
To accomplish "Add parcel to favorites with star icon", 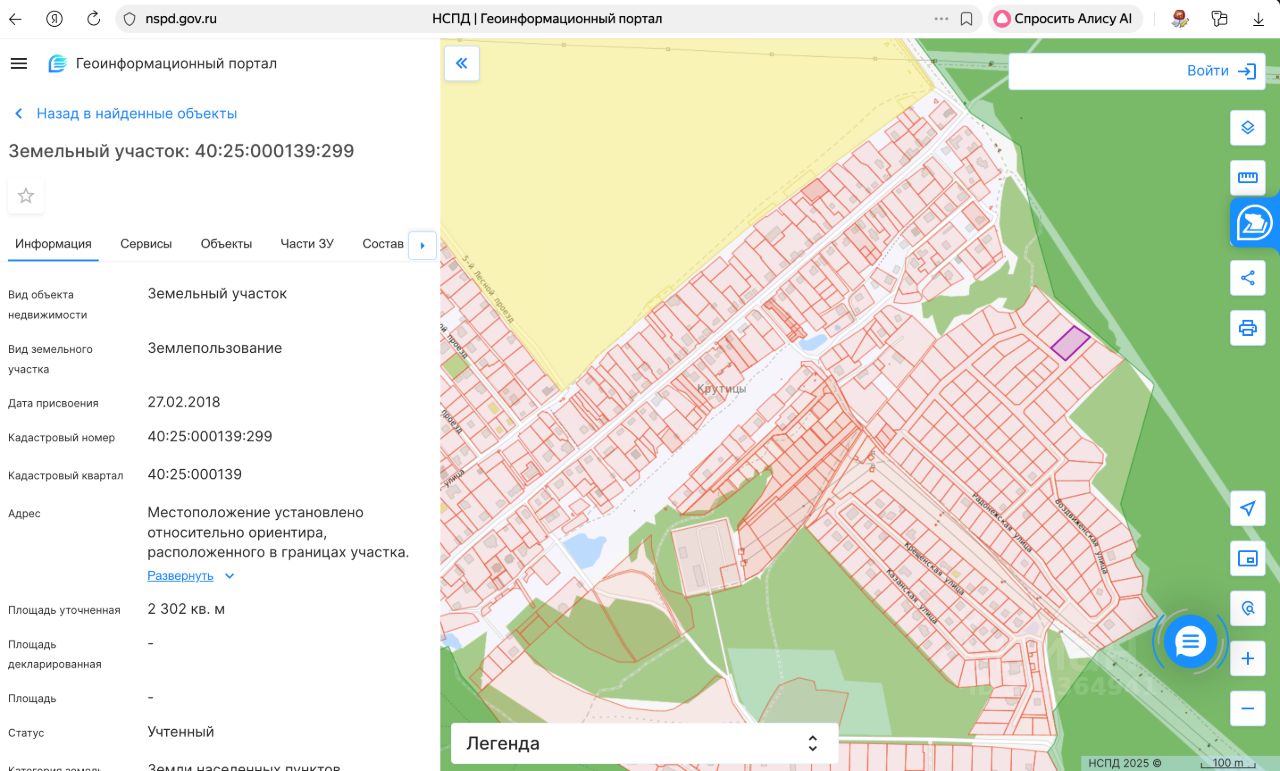I will [x=26, y=196].
